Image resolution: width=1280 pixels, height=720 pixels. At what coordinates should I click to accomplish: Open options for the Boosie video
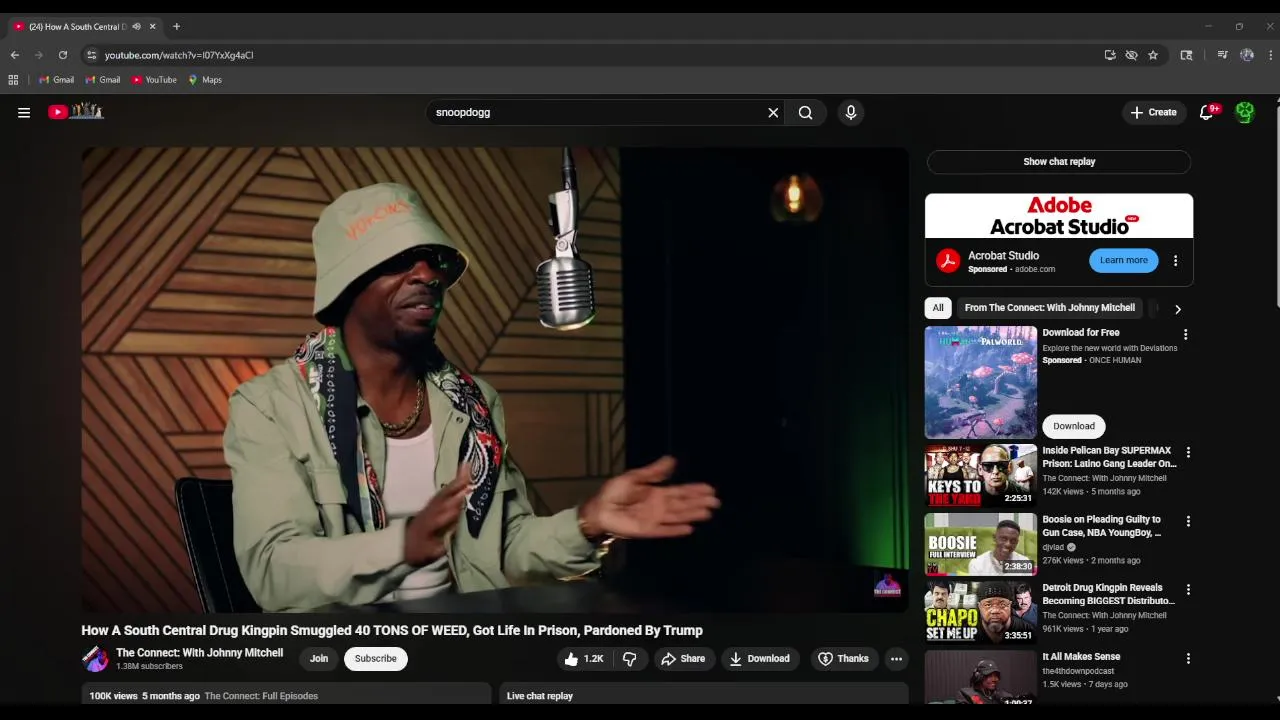tap(1188, 522)
